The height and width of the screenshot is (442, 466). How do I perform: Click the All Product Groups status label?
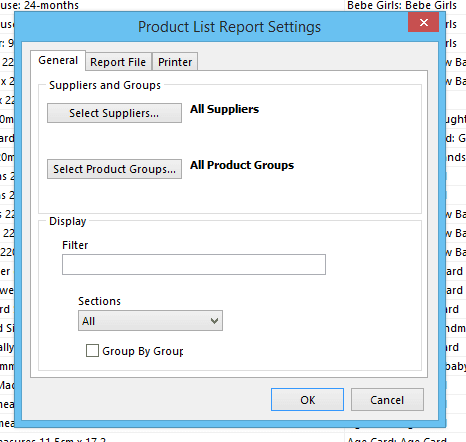tap(242, 165)
